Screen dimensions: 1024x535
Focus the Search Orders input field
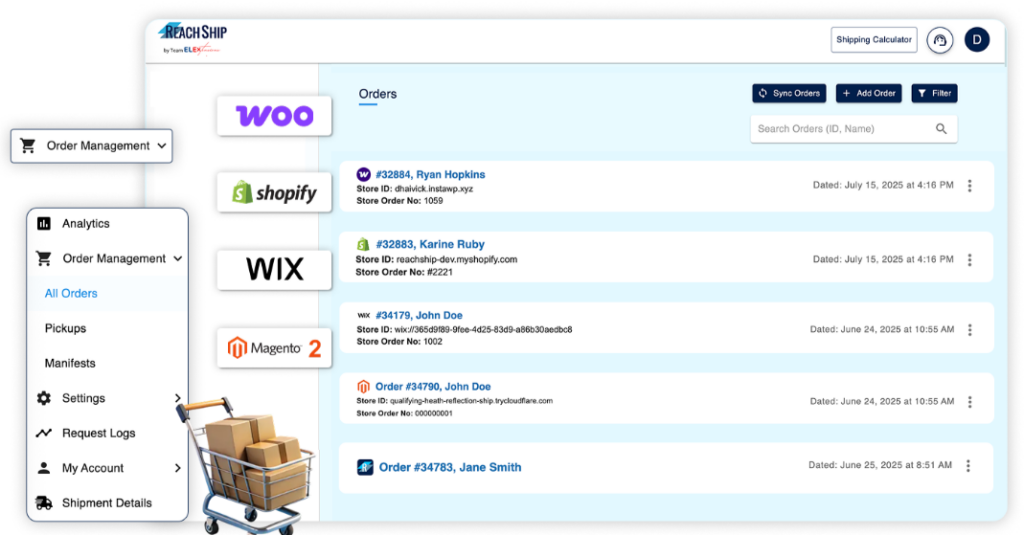854,129
